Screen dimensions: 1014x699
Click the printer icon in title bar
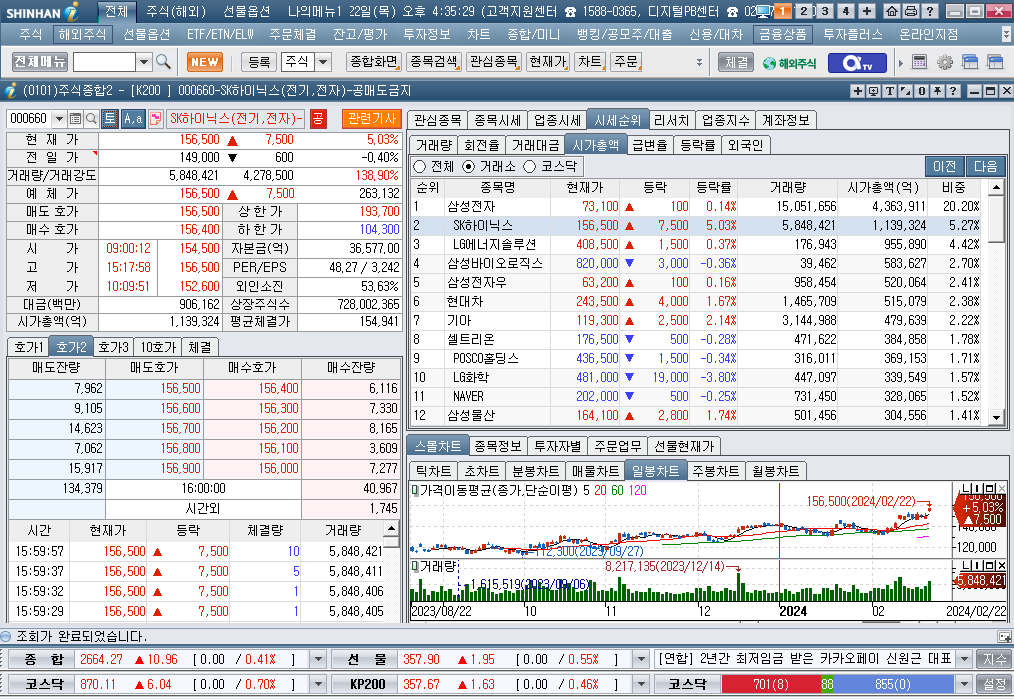point(911,11)
